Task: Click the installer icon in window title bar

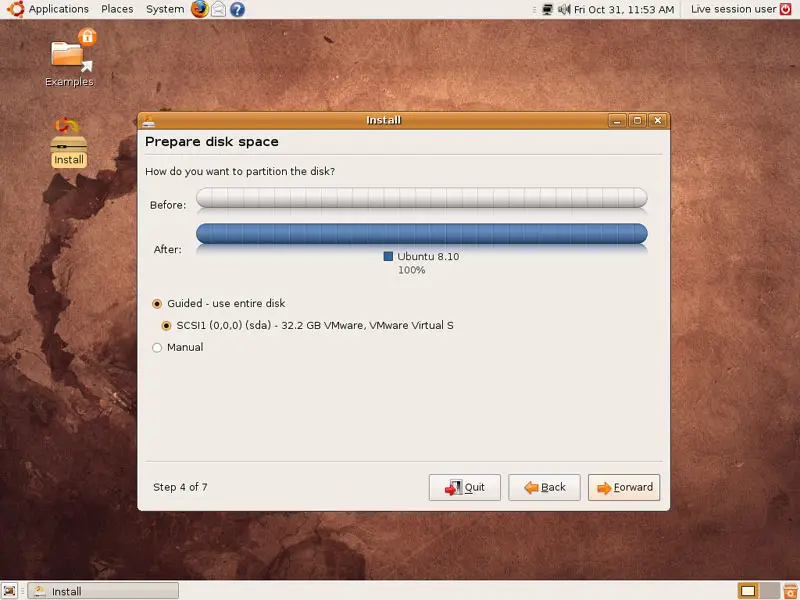Action: tap(148, 121)
